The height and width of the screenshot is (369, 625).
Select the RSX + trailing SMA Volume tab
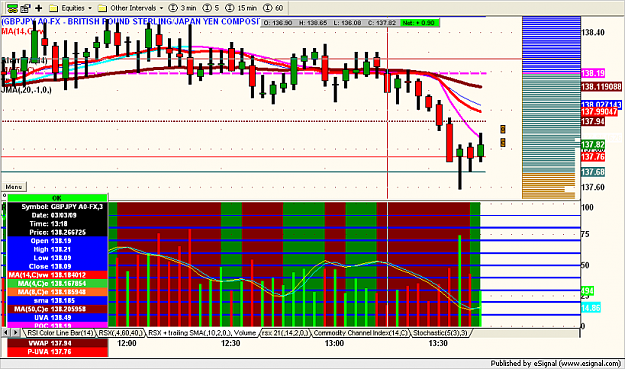click(202, 333)
